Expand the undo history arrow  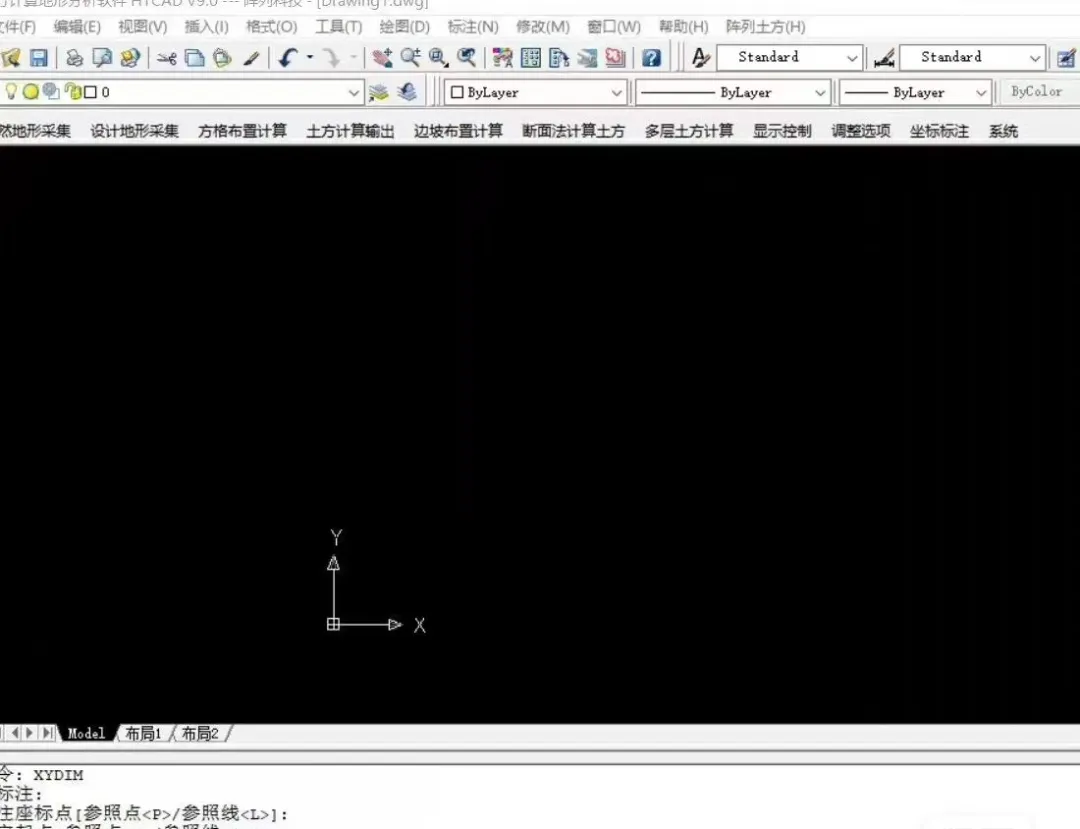[310, 58]
